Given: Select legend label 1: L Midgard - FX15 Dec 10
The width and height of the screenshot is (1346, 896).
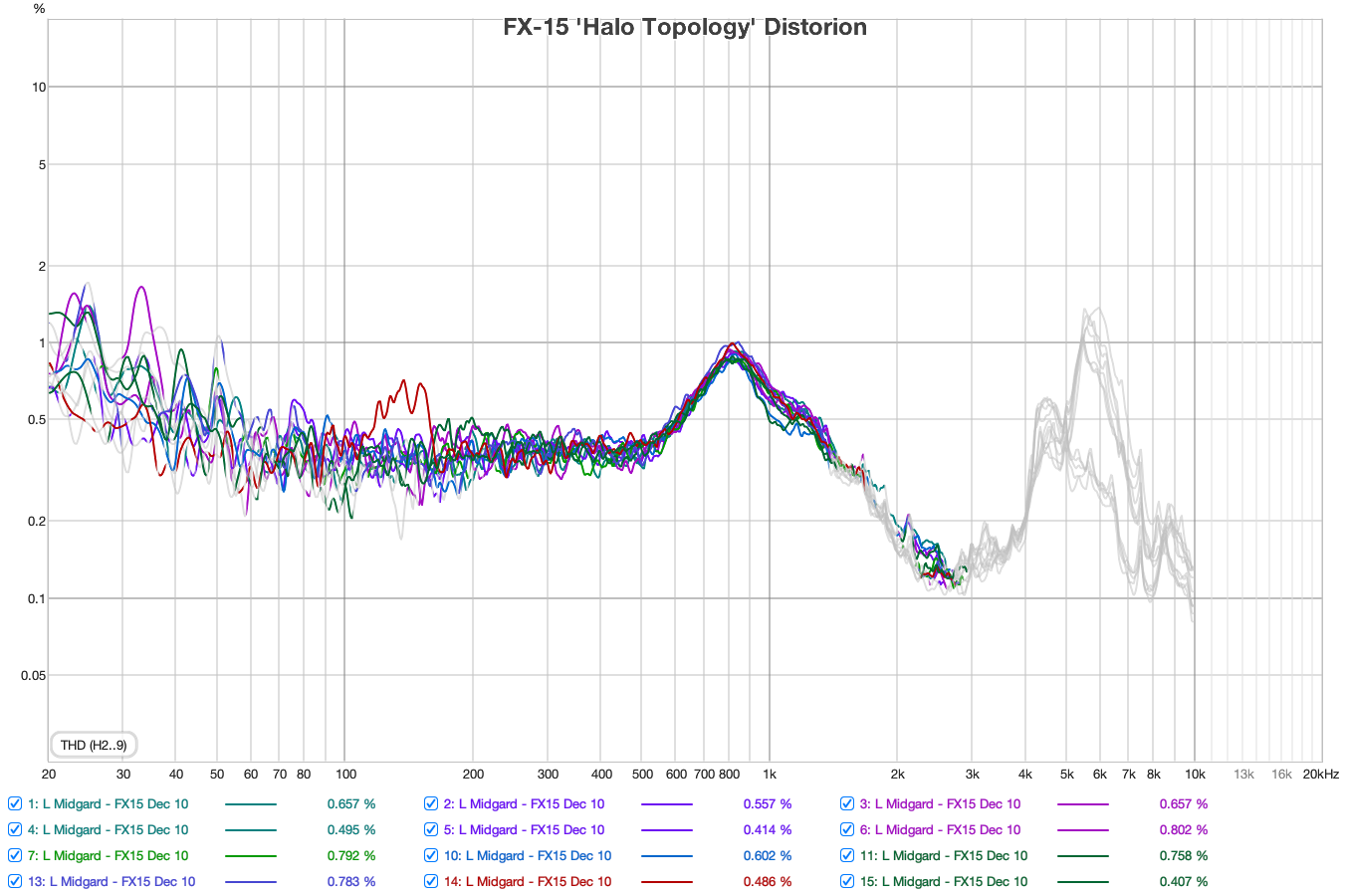Looking at the screenshot, I should tap(108, 803).
